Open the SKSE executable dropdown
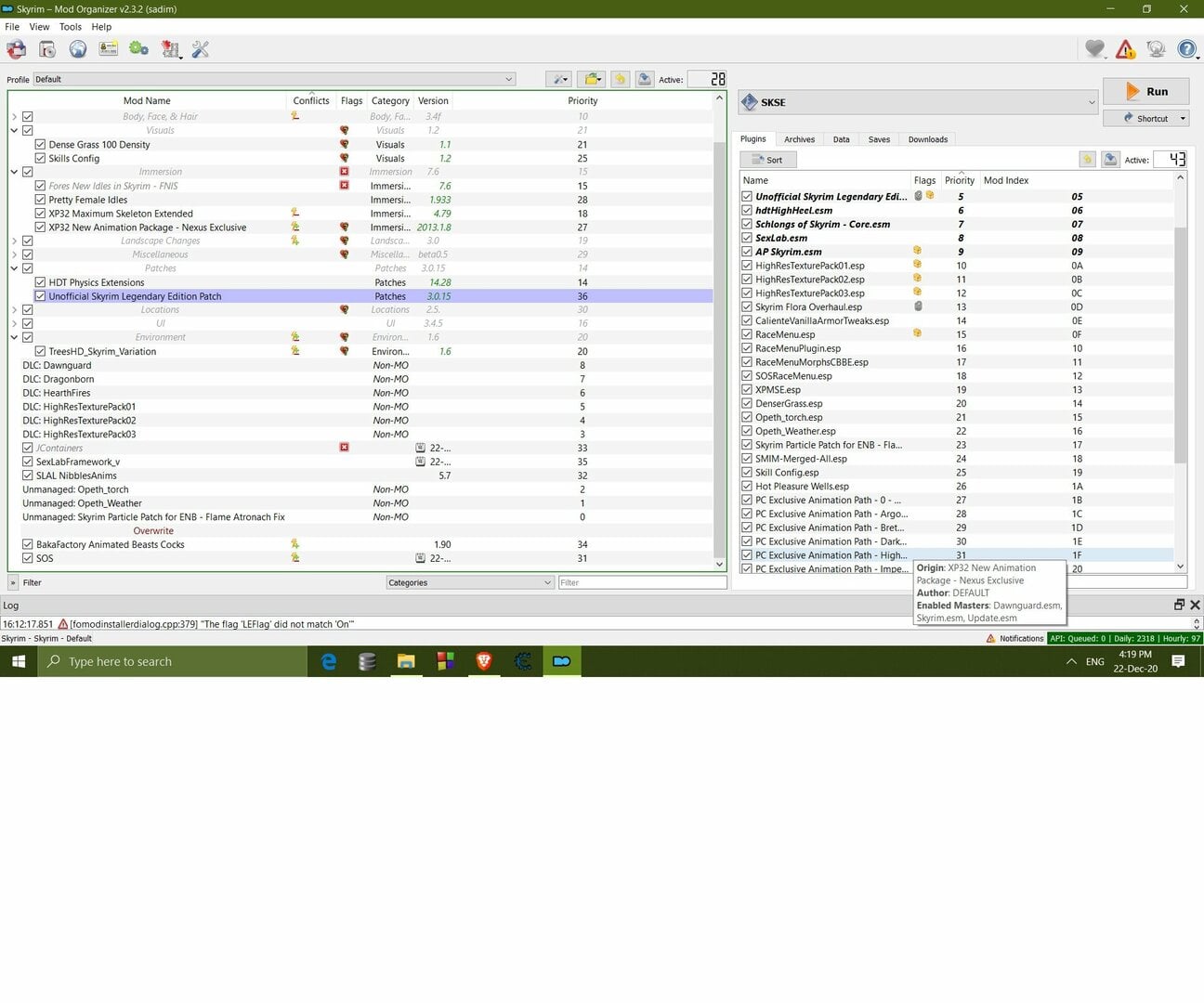The image size is (1204, 1003). click(x=919, y=102)
